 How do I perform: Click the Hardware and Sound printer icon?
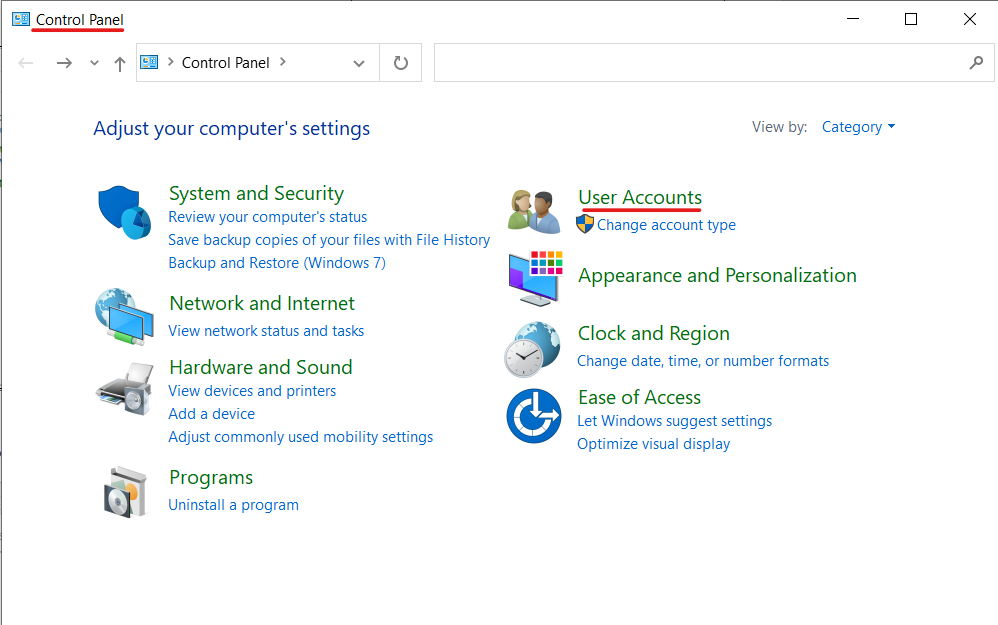coord(124,388)
